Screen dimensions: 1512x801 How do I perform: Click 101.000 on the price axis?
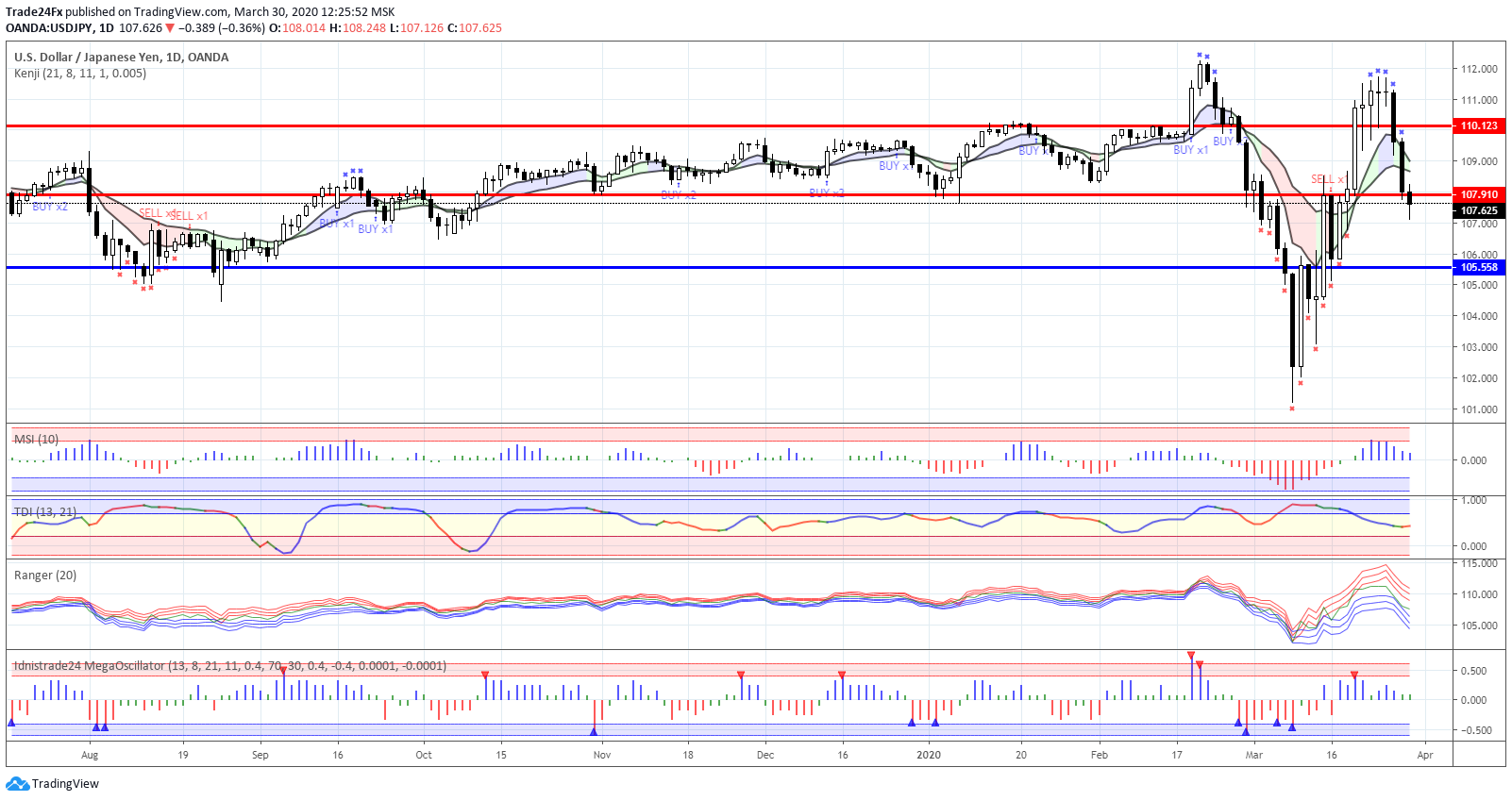(1479, 409)
